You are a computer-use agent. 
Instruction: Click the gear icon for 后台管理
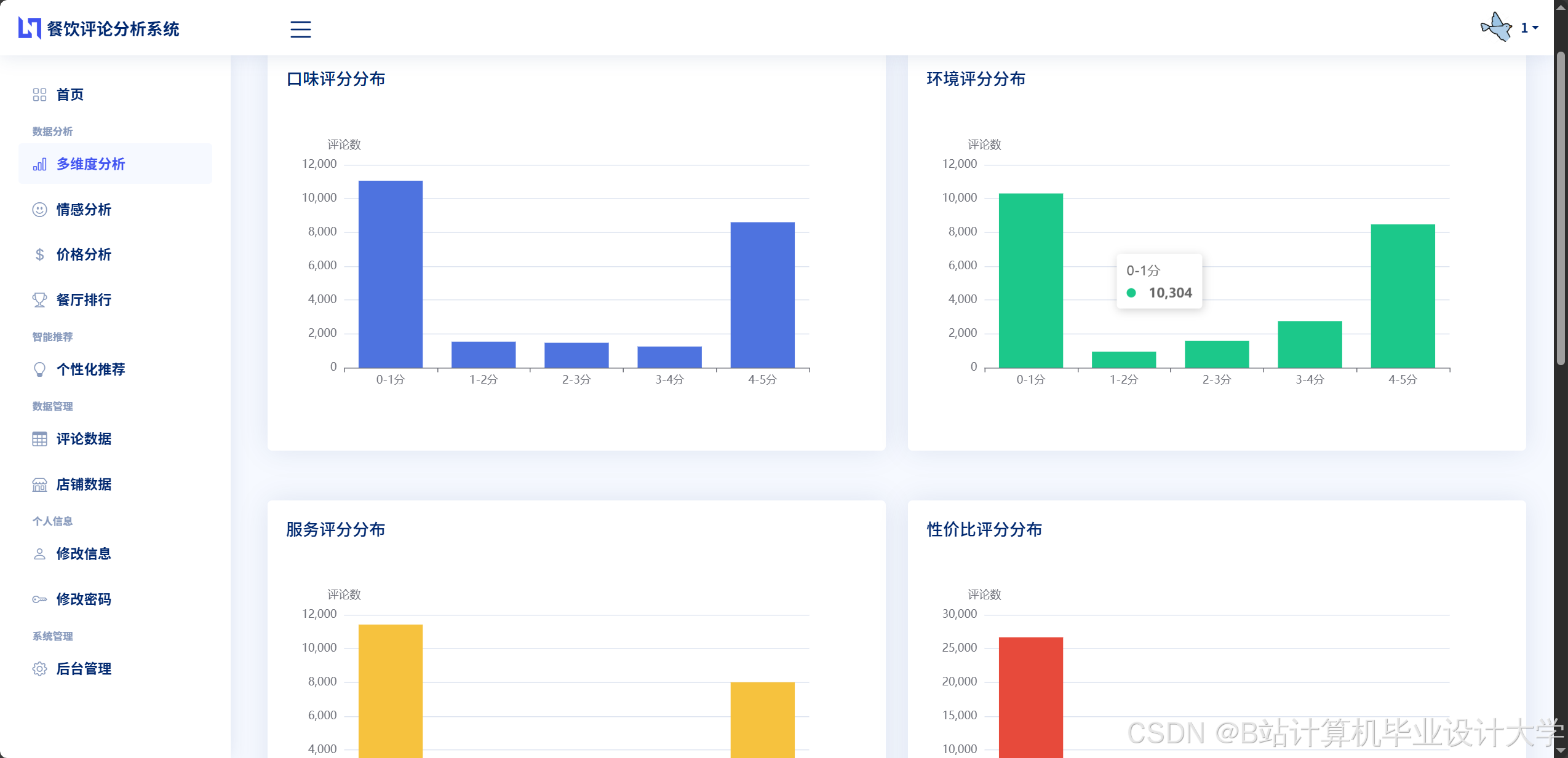[39, 669]
